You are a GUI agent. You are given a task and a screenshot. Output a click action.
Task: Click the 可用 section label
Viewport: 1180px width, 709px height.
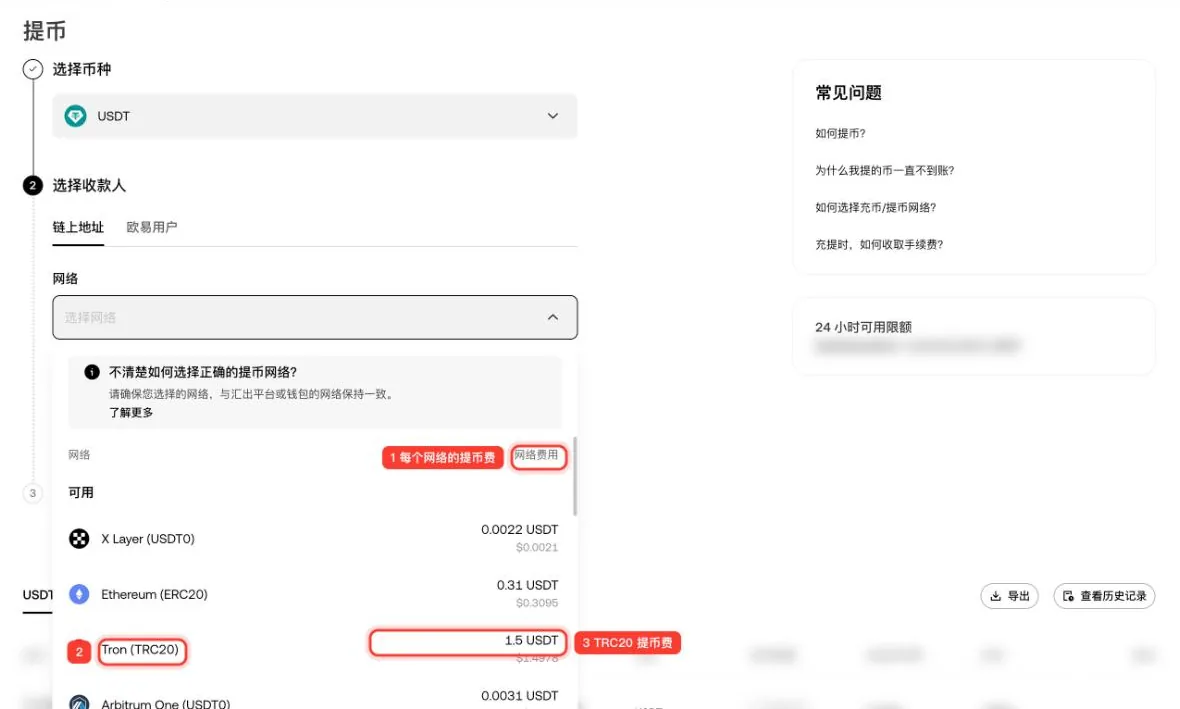click(81, 492)
